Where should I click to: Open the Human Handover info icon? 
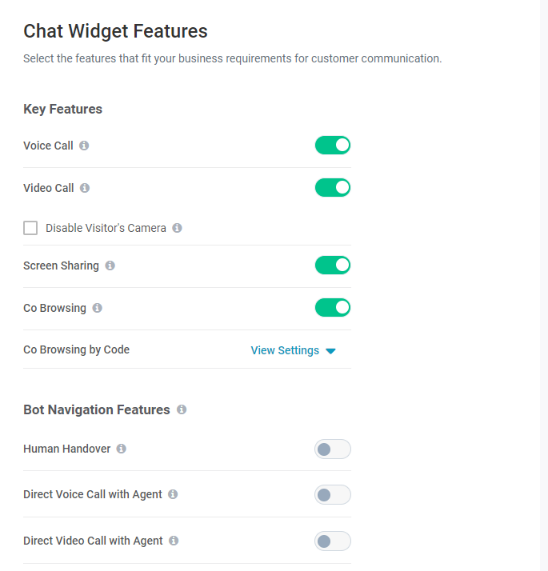[121, 449]
